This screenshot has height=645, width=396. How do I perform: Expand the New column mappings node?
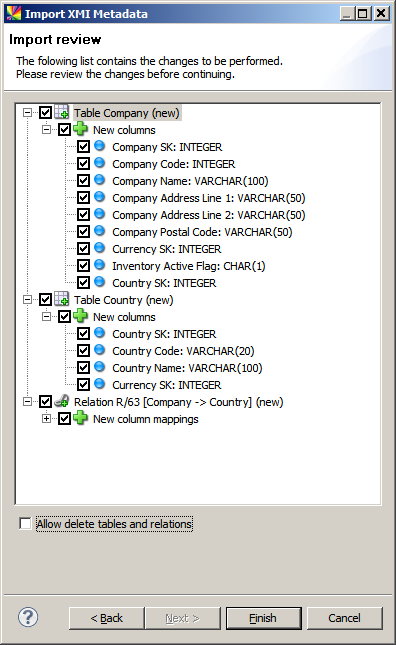pos(46,418)
